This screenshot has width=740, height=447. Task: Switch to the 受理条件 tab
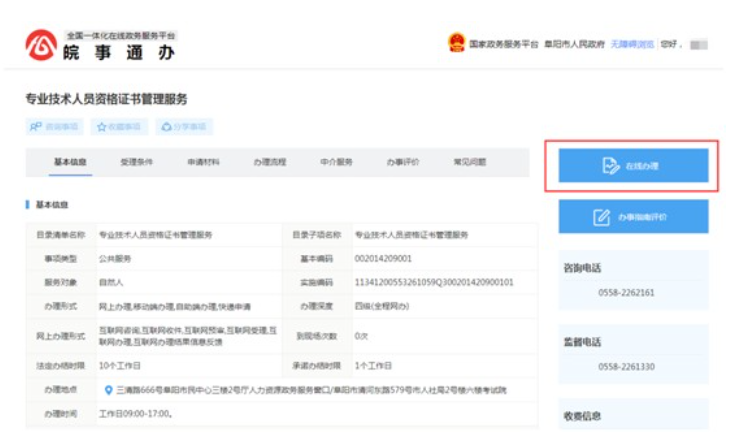click(x=137, y=162)
